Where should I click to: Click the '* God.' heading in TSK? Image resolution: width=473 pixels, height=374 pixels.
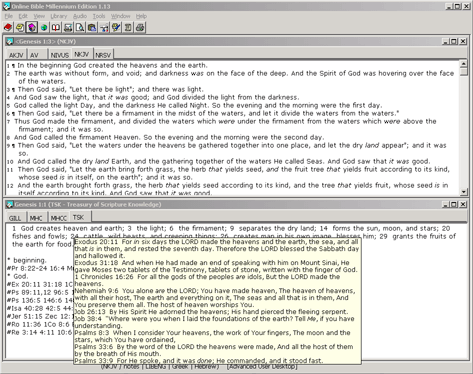coord(18,276)
